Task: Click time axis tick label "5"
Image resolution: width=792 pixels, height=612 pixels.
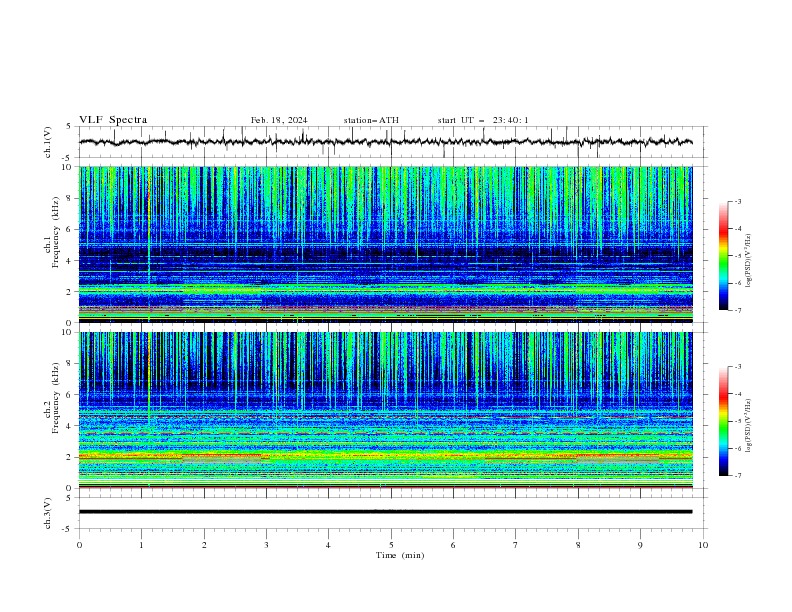Action: (x=391, y=545)
